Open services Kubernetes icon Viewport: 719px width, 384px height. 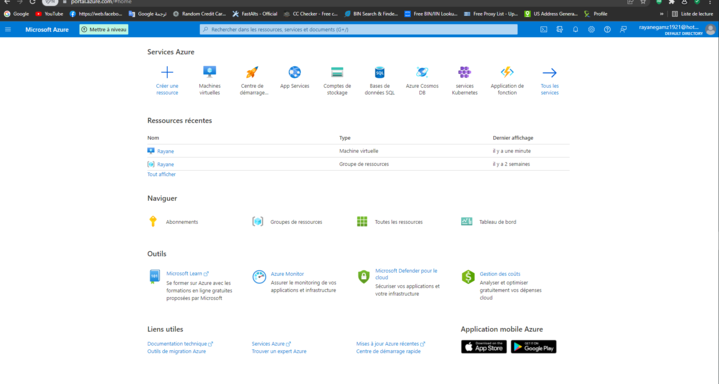pos(465,72)
